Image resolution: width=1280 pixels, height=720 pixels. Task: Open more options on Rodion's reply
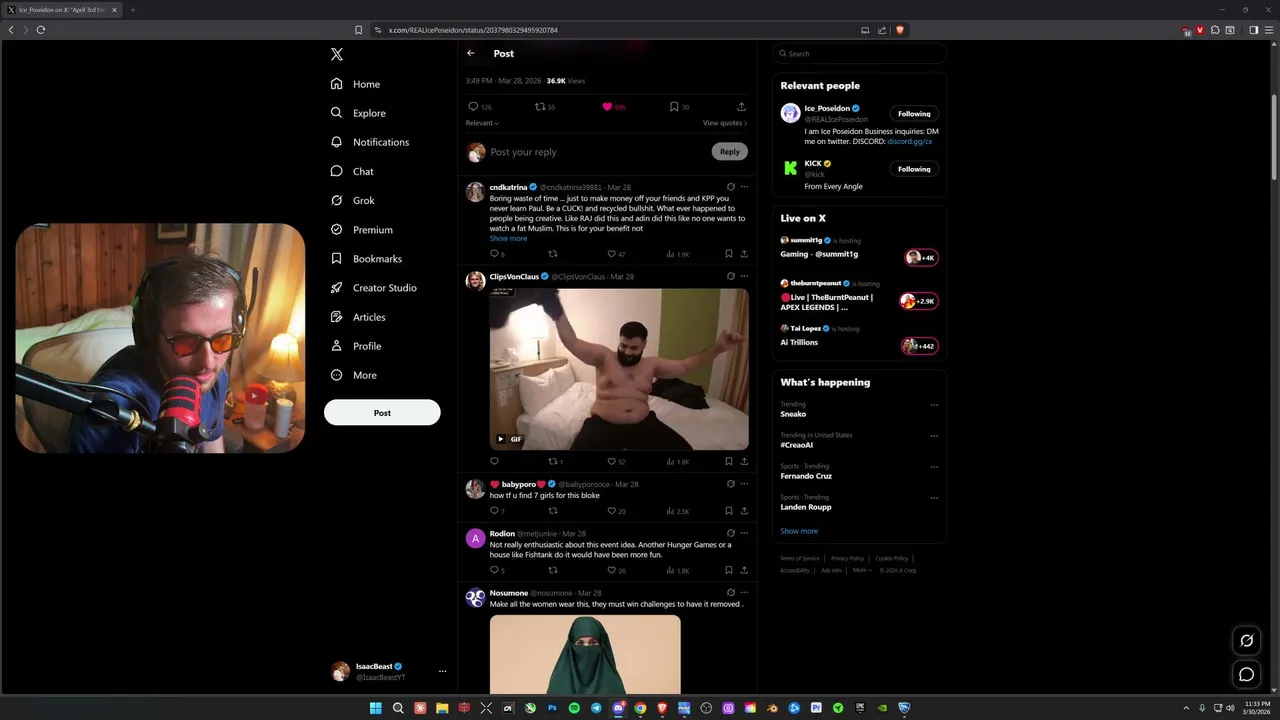(x=744, y=533)
